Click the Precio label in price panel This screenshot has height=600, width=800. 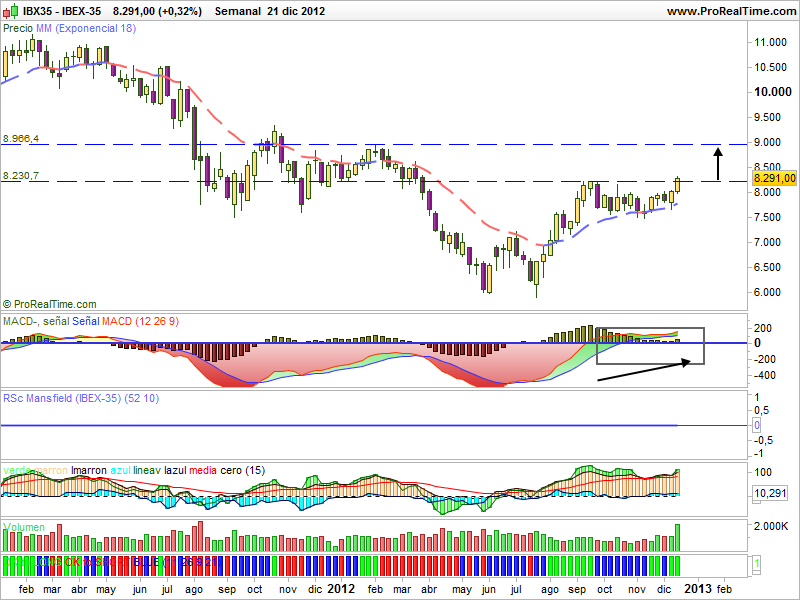18,29
